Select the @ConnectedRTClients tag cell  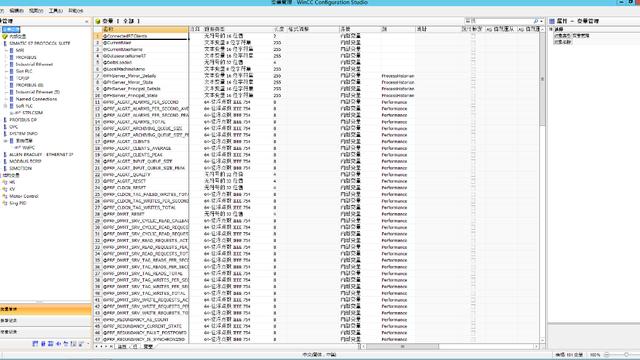[144, 36]
